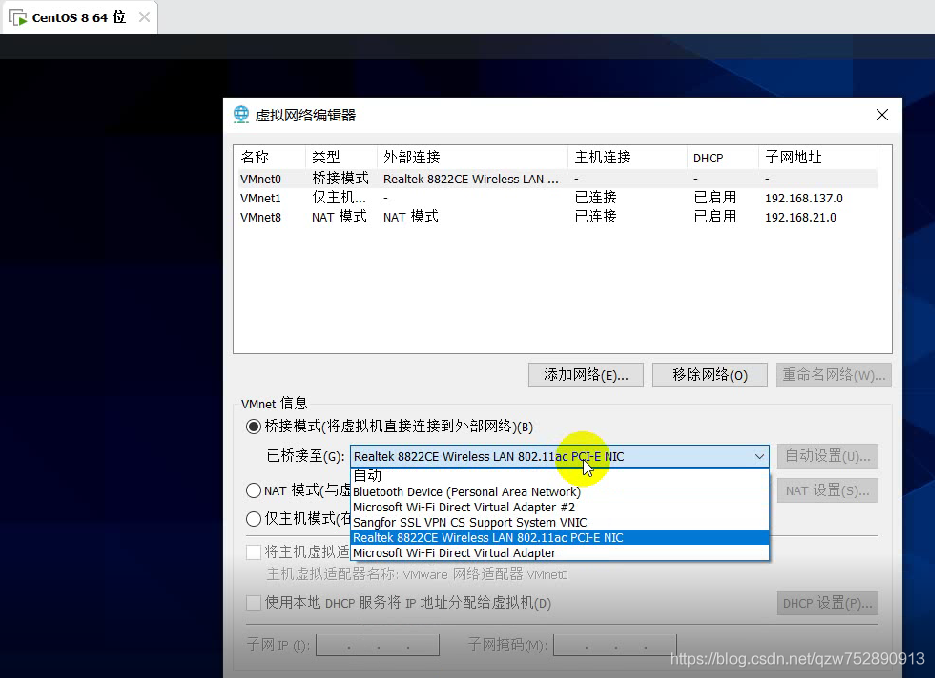Choose highlighted Realtek 8822CE entry in list

560,537
